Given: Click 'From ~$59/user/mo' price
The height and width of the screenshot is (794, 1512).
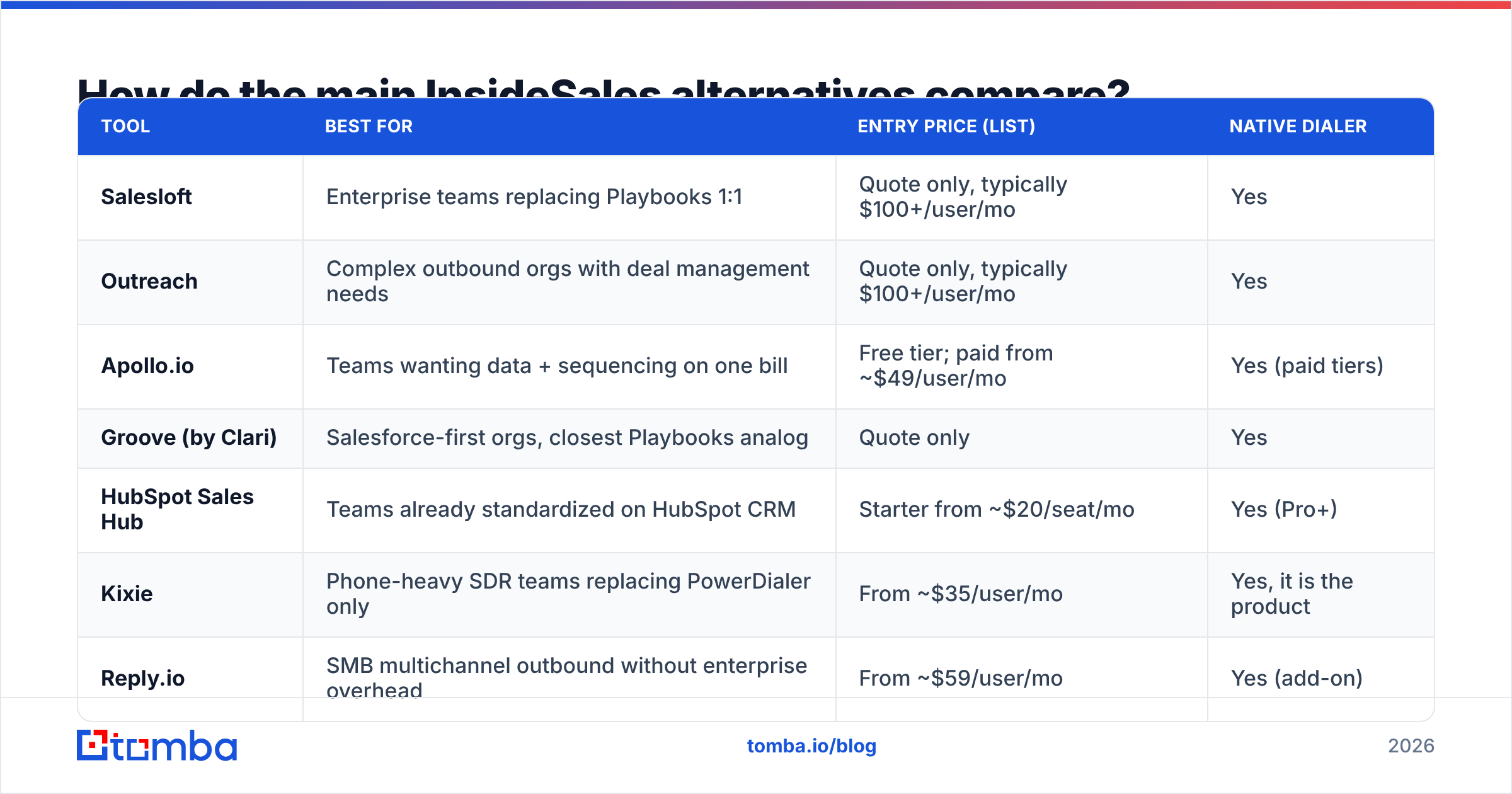Looking at the screenshot, I should pyautogui.click(x=961, y=678).
